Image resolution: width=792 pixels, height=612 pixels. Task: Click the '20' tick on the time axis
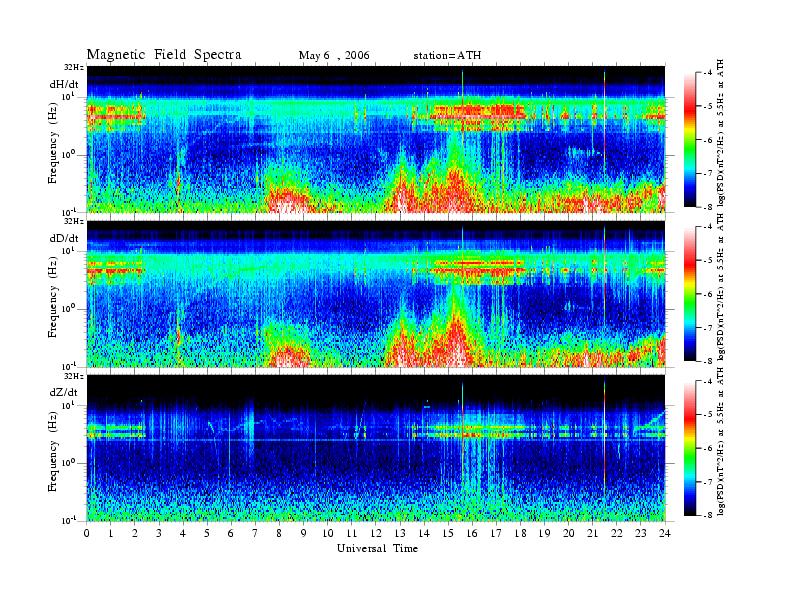(x=569, y=533)
